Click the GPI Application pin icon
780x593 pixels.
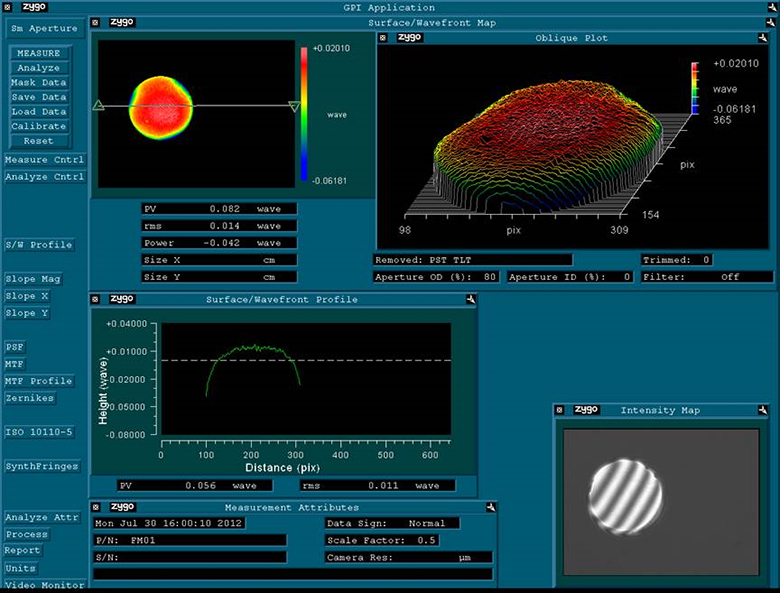point(773,7)
